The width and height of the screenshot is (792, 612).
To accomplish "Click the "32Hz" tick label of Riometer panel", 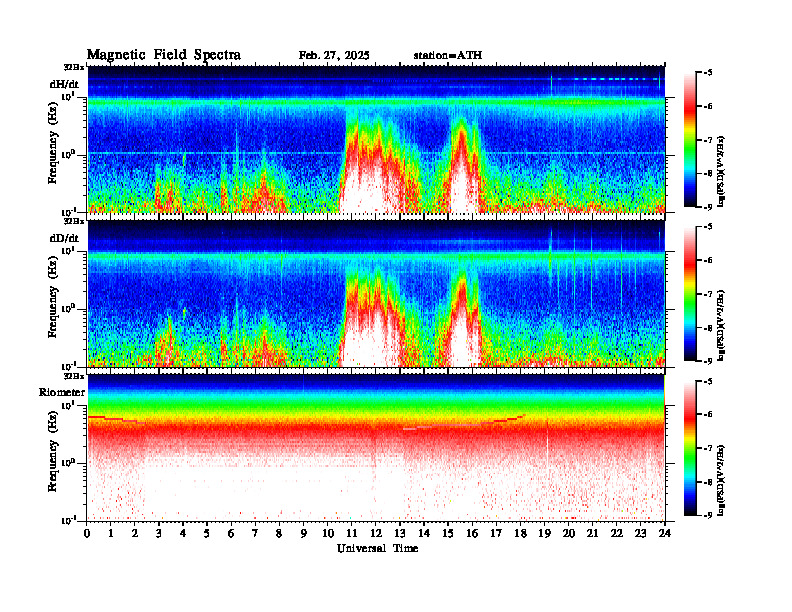I will pyautogui.click(x=74, y=376).
